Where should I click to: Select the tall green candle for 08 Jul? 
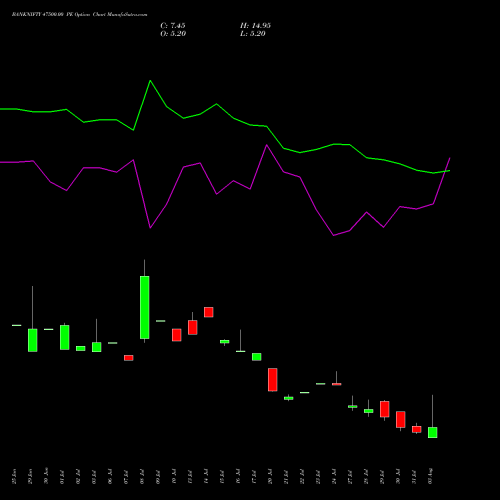[145, 307]
